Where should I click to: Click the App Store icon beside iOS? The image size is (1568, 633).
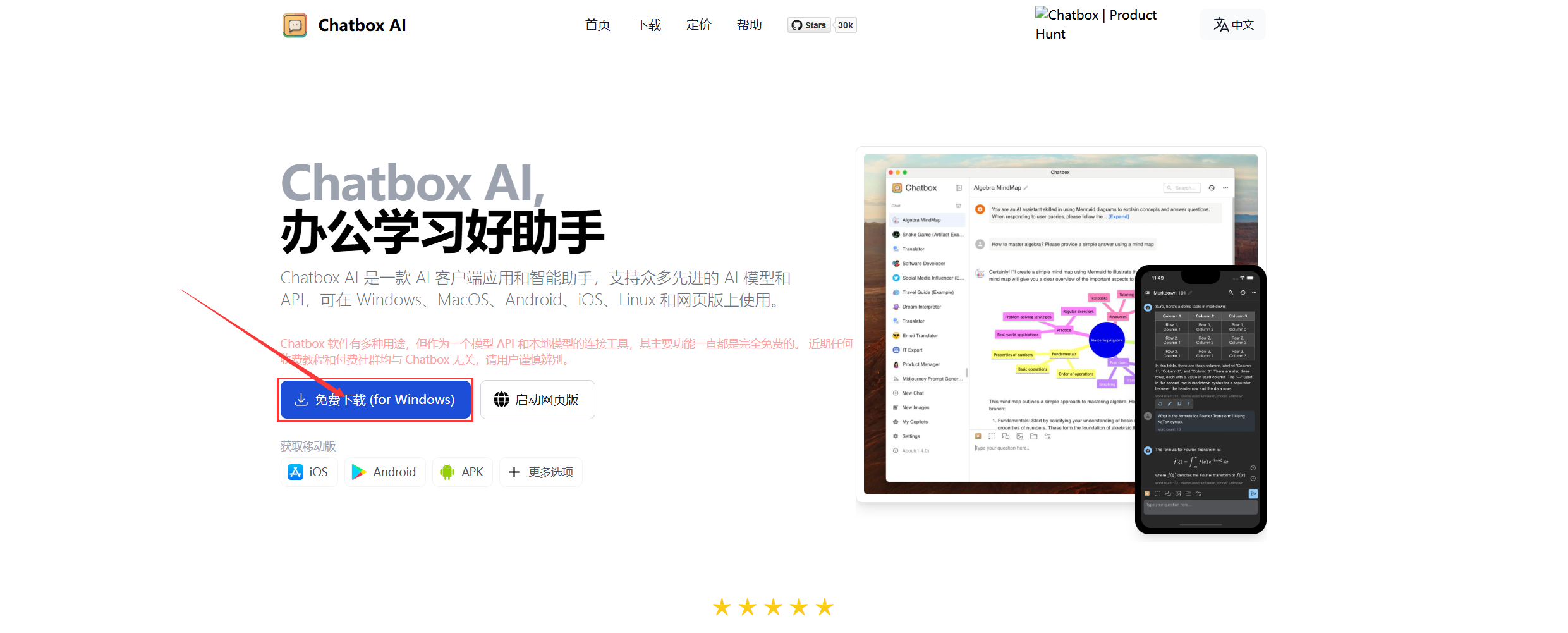(x=295, y=472)
